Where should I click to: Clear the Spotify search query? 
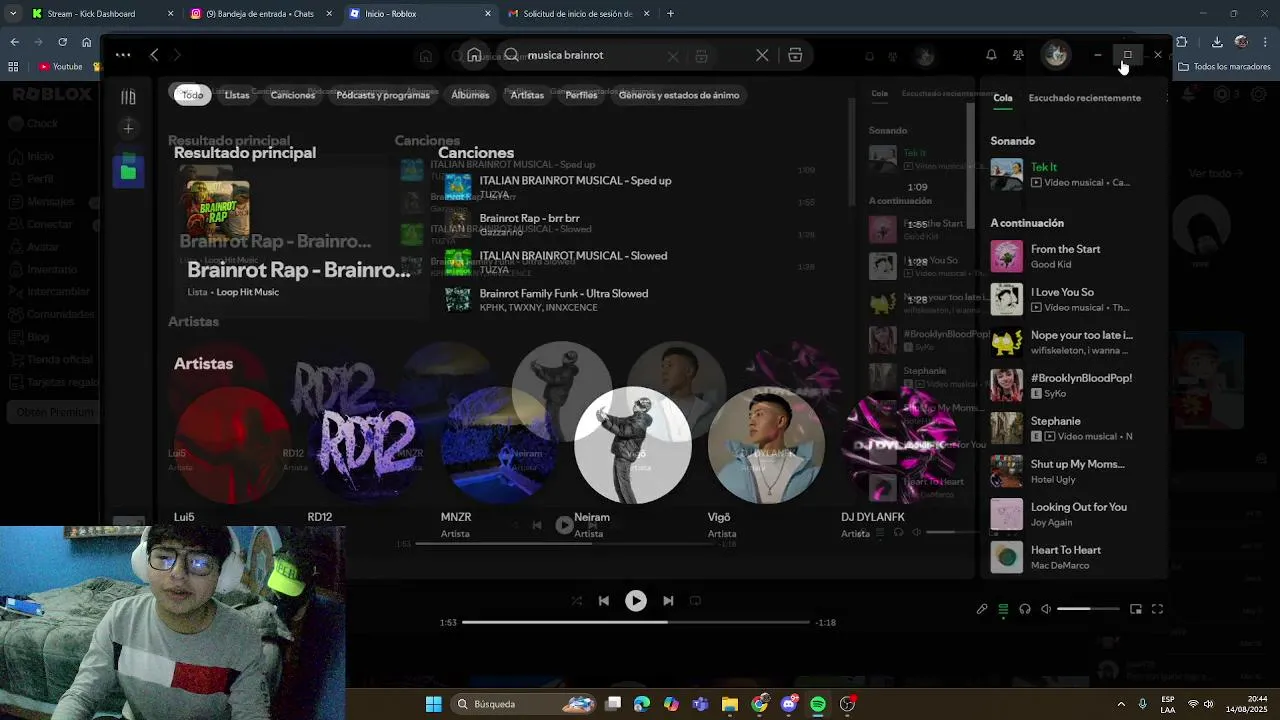pyautogui.click(x=762, y=55)
